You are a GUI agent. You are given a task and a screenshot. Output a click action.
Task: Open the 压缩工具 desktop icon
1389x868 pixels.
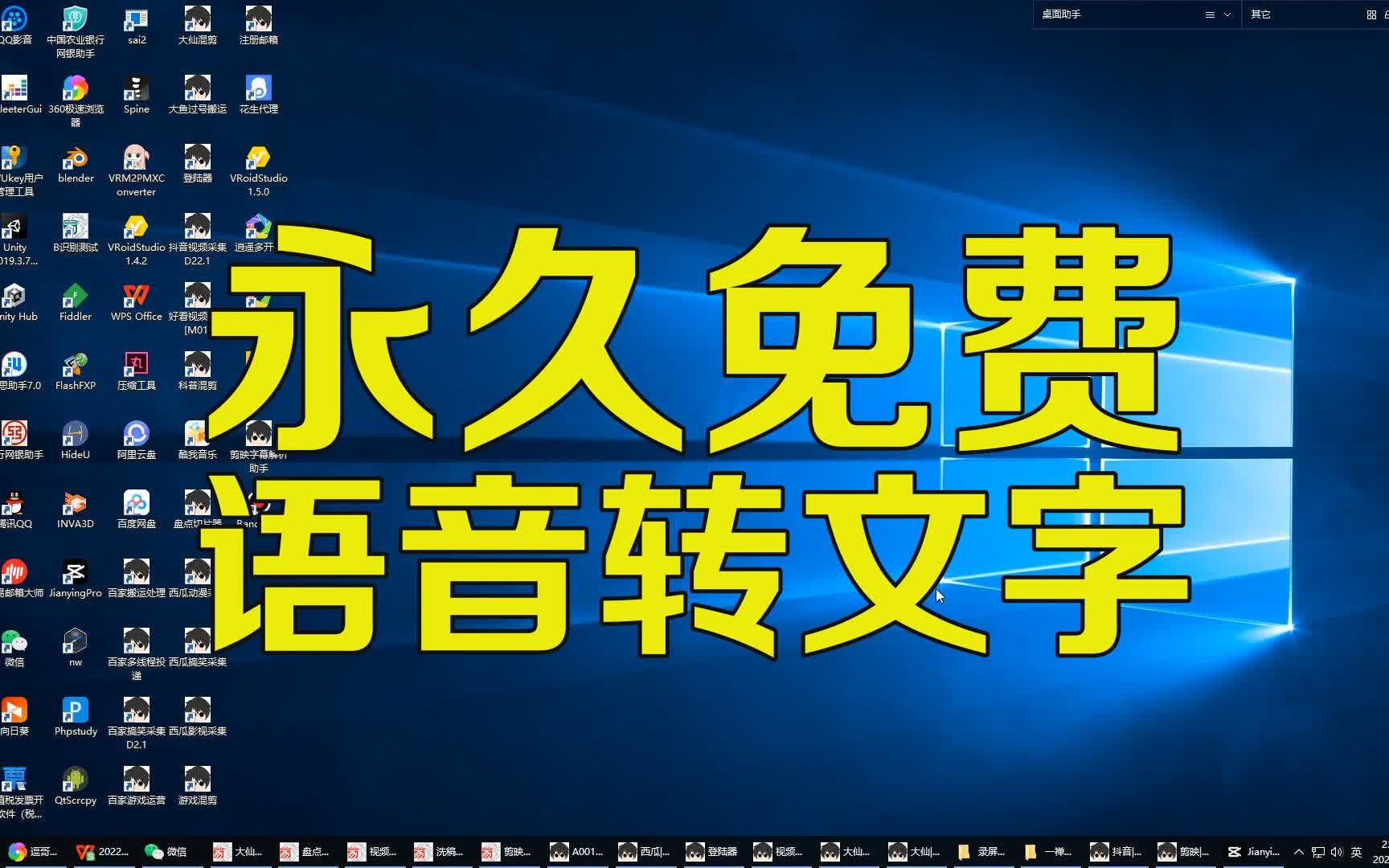(x=137, y=372)
